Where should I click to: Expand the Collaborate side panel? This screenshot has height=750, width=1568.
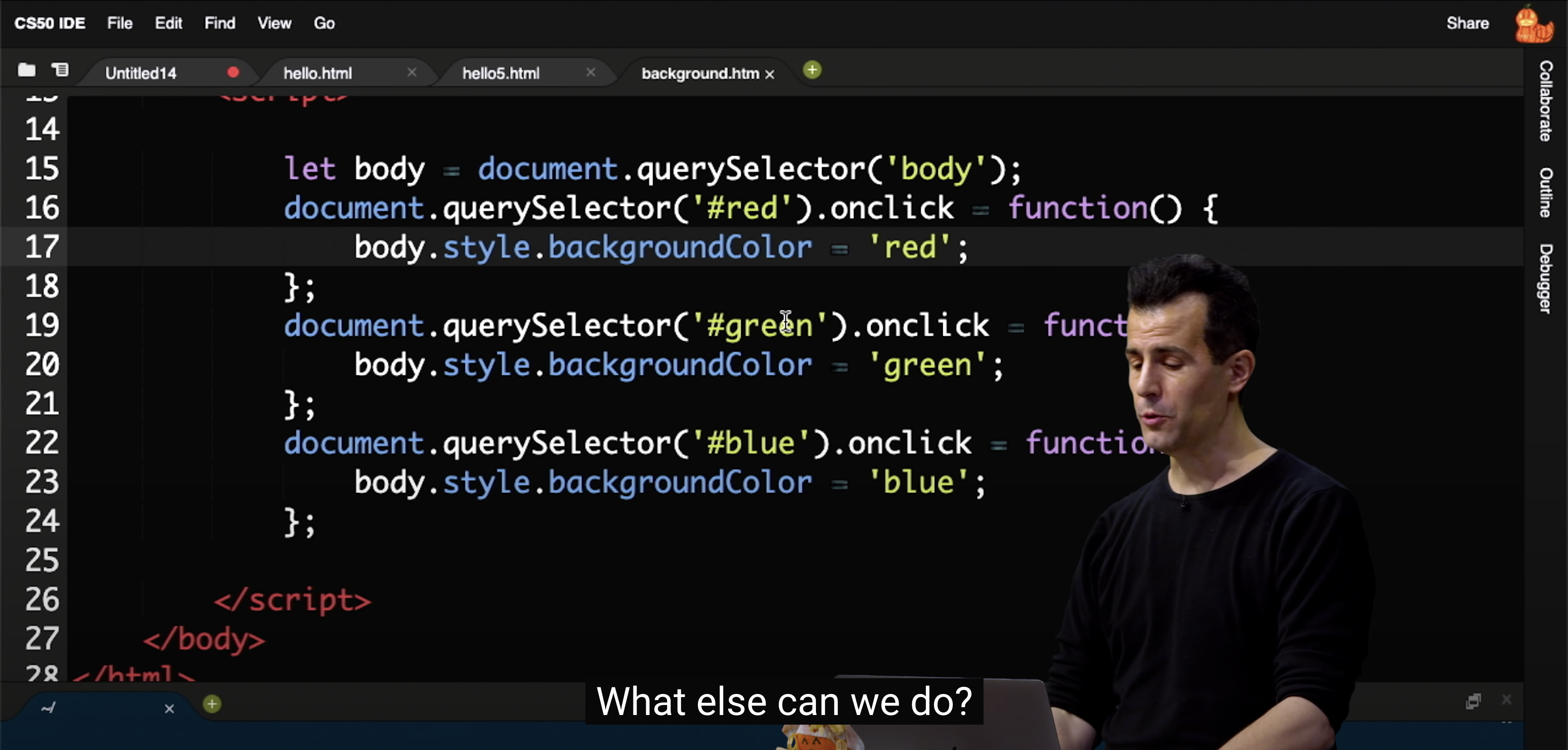1546,101
